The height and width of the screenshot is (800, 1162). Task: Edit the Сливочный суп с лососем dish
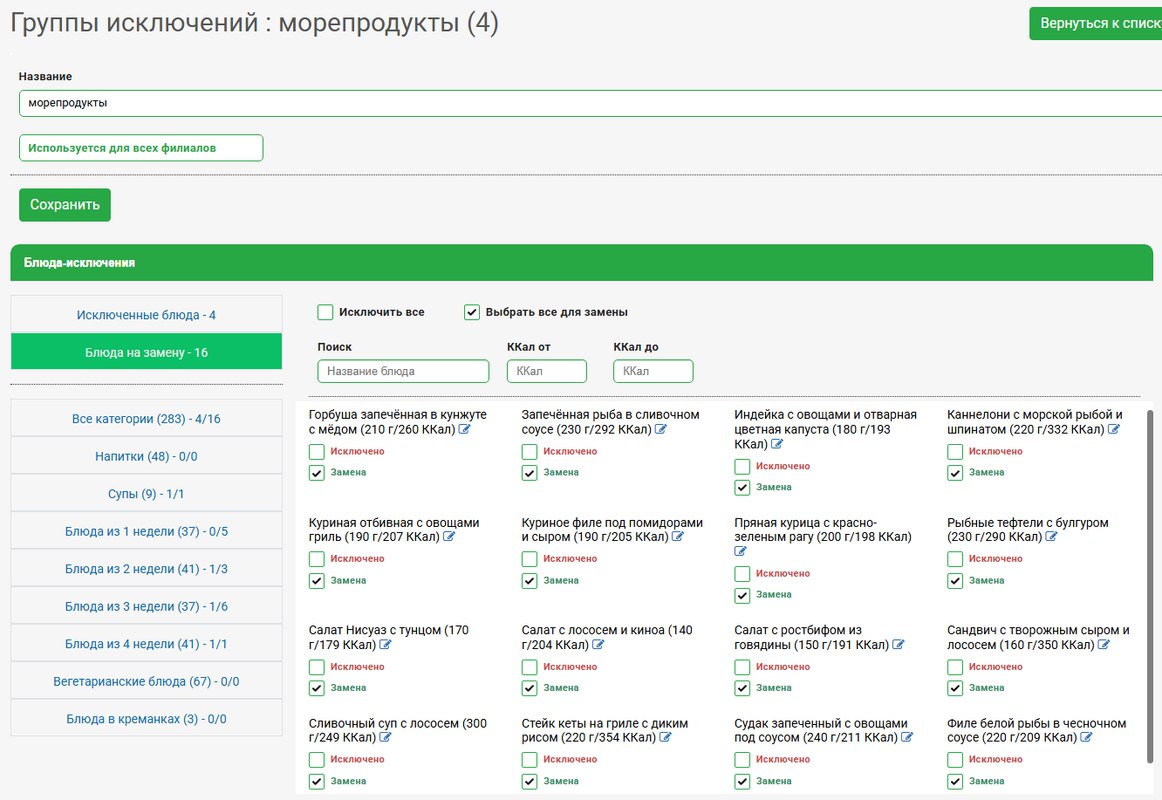(x=385, y=738)
